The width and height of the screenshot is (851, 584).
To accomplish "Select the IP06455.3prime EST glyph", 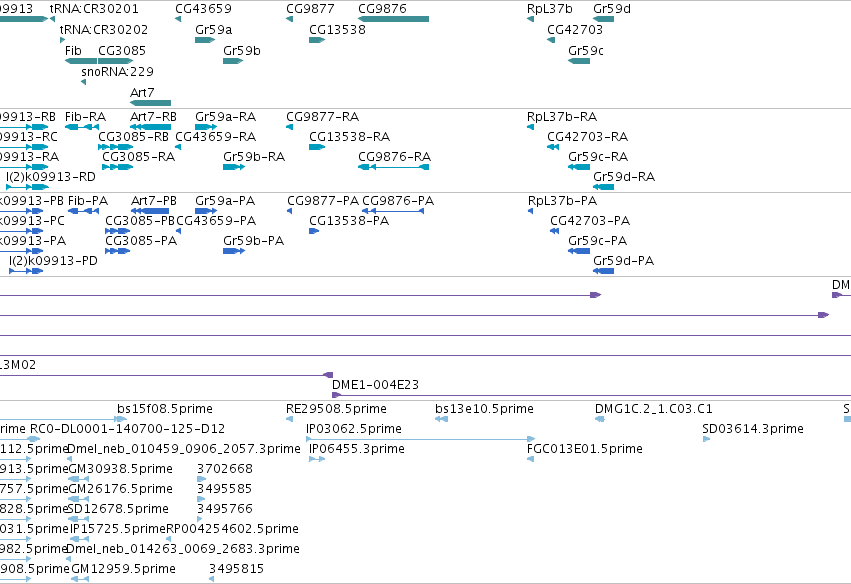I will point(317,459).
